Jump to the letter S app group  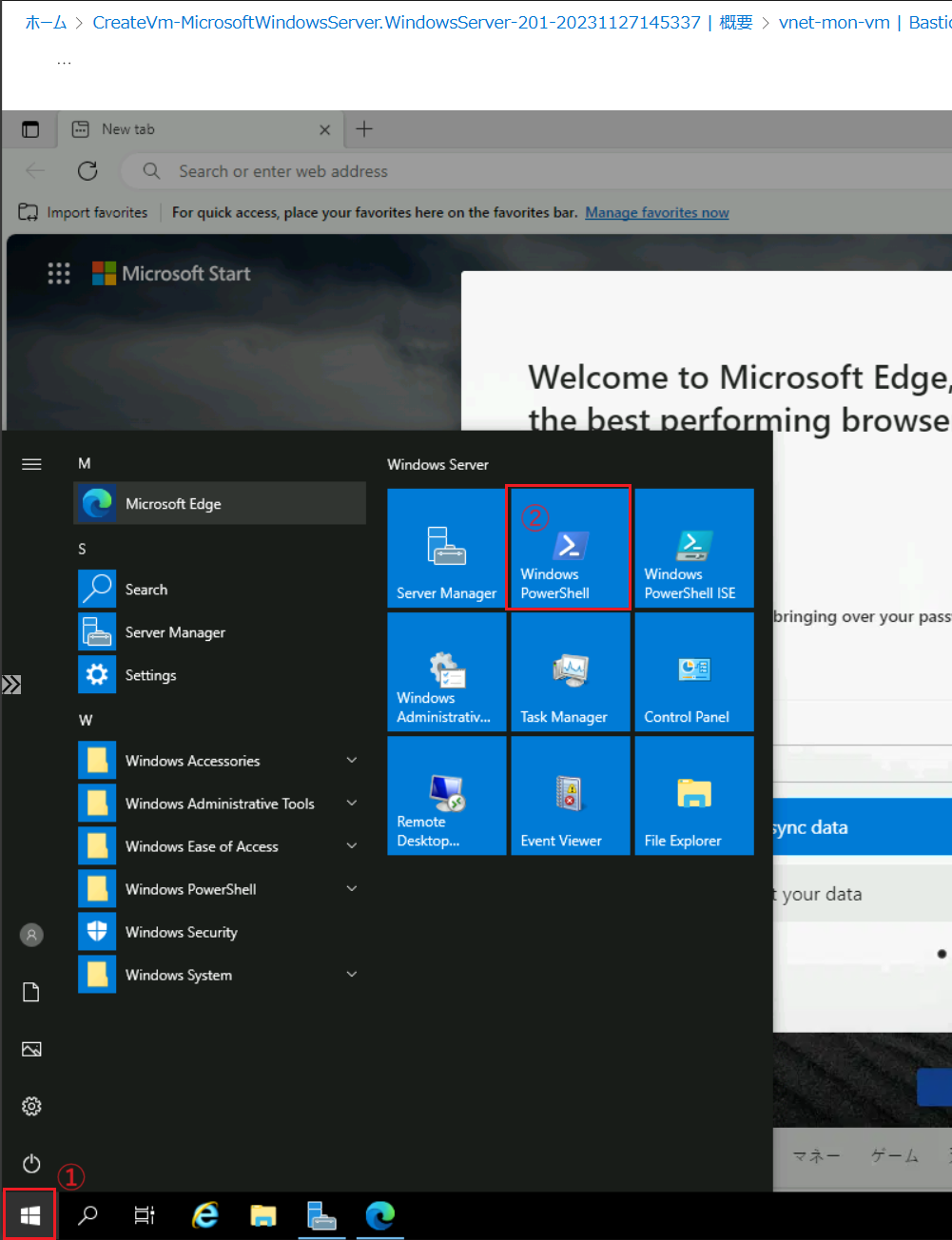(x=82, y=549)
